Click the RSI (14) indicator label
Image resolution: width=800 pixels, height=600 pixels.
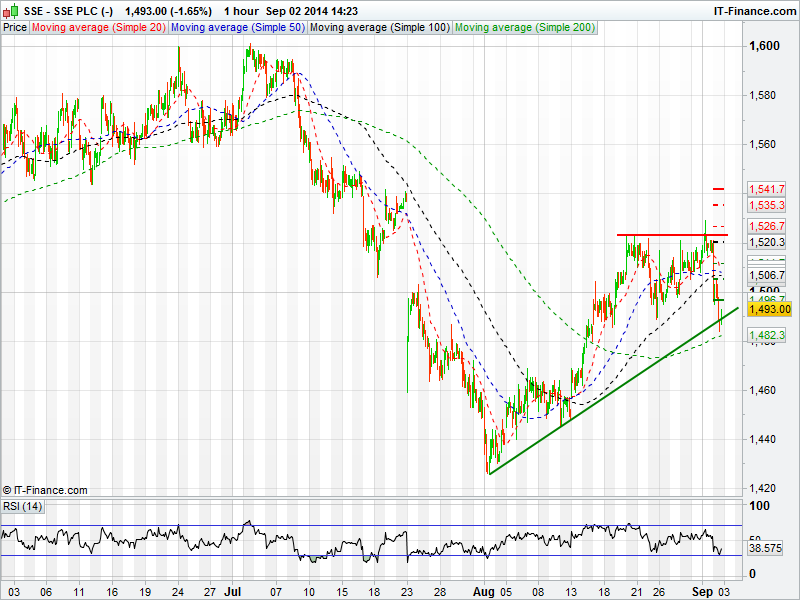22,506
